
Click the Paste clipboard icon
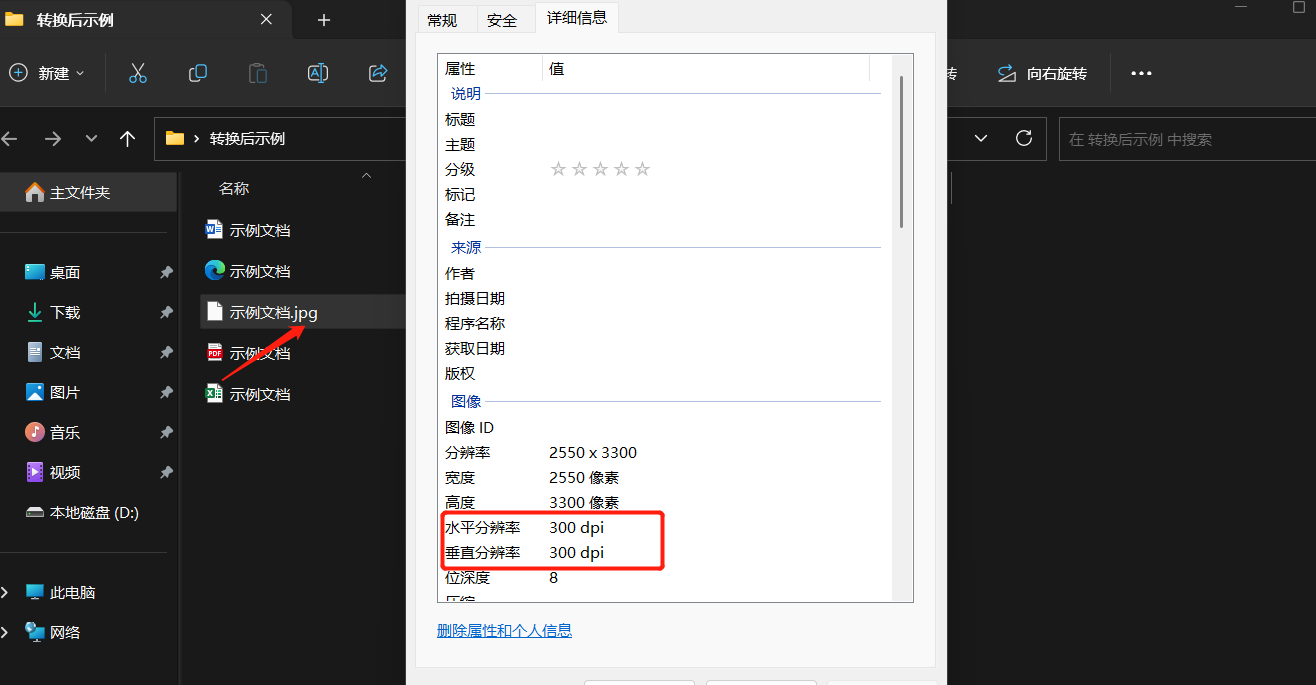pyautogui.click(x=258, y=73)
